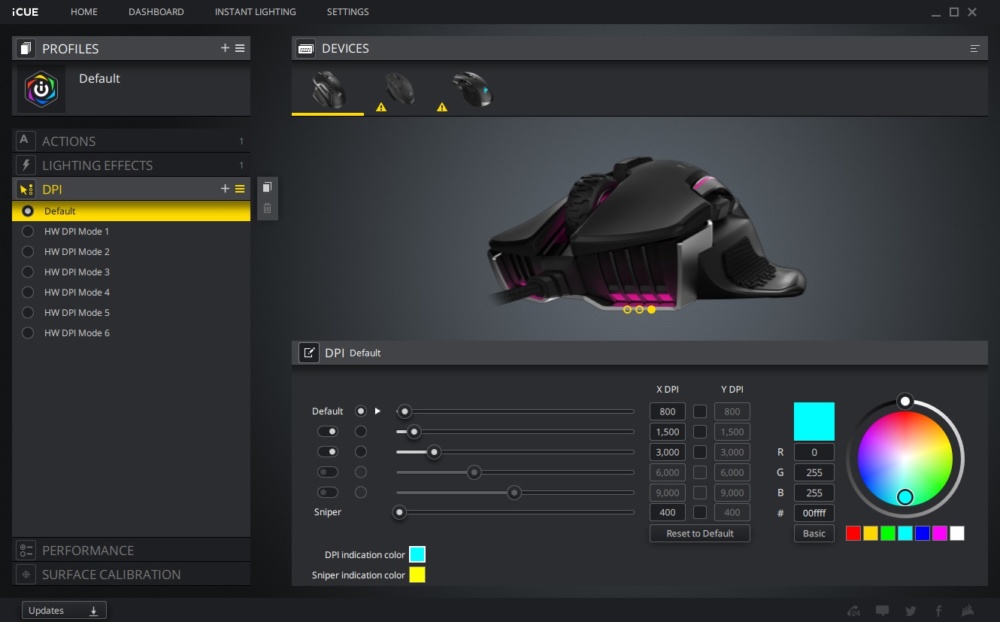1000x622 pixels.
Task: Open the Settings tab
Action: point(348,11)
